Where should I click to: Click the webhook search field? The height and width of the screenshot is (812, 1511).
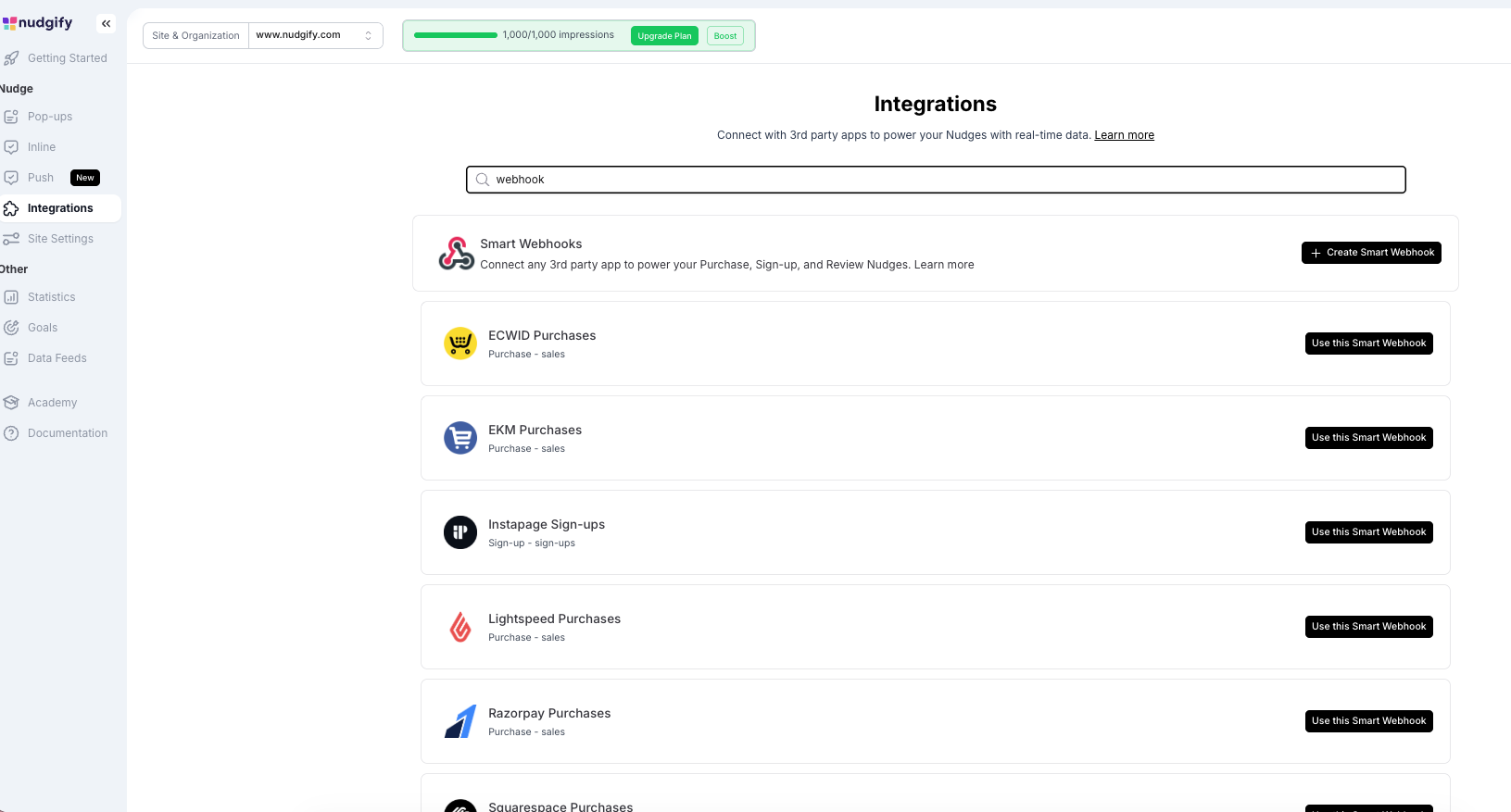(x=936, y=180)
